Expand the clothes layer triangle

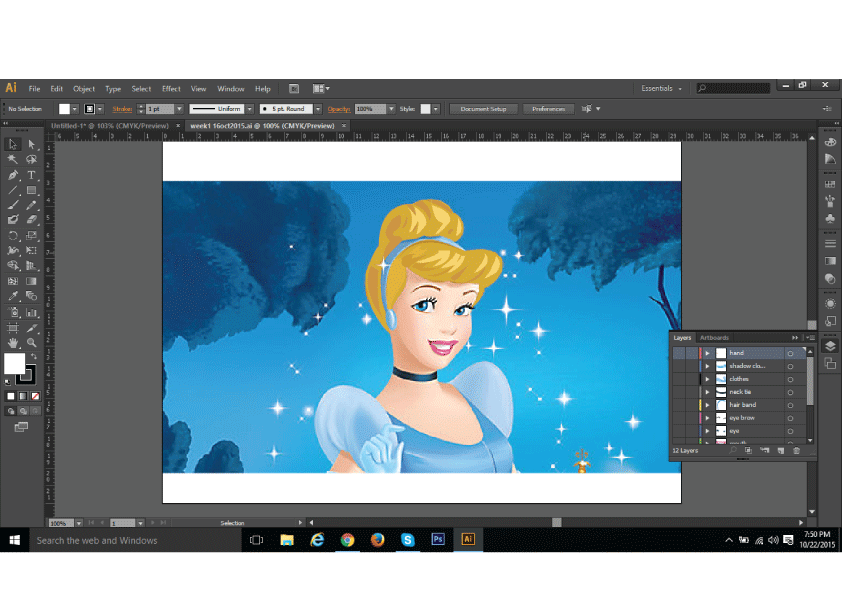(x=708, y=379)
